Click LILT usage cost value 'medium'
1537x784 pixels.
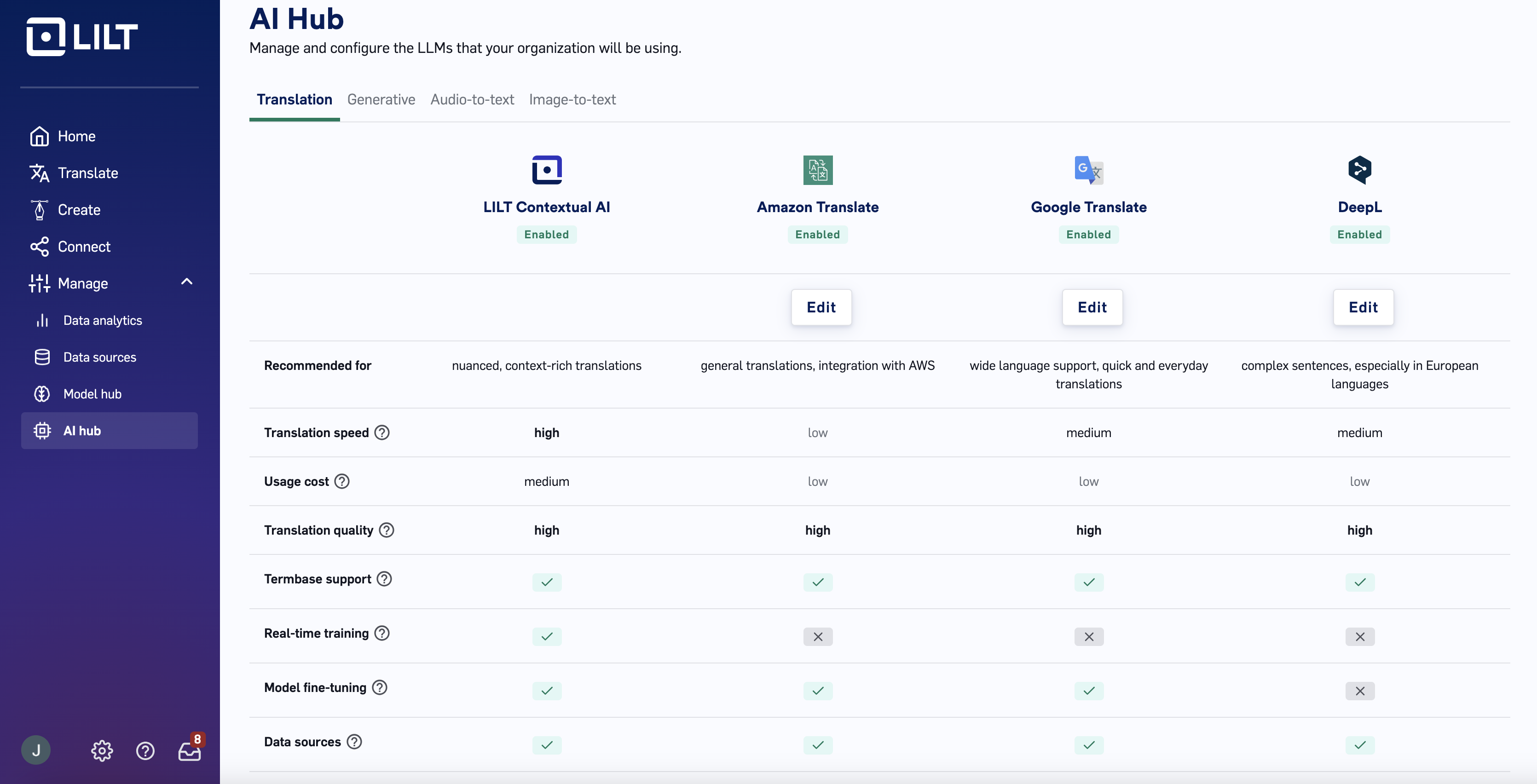point(547,482)
